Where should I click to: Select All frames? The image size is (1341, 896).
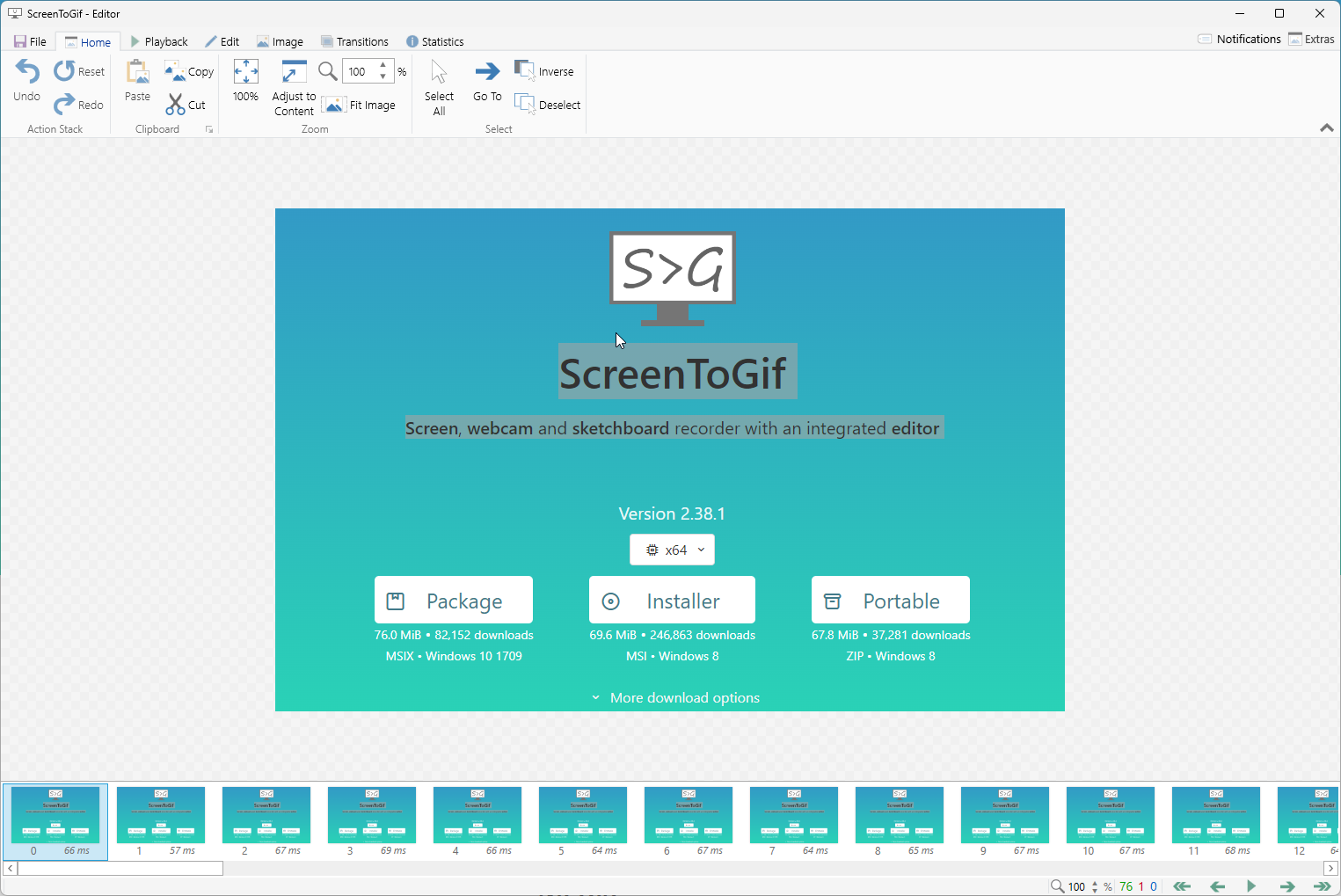click(x=439, y=87)
